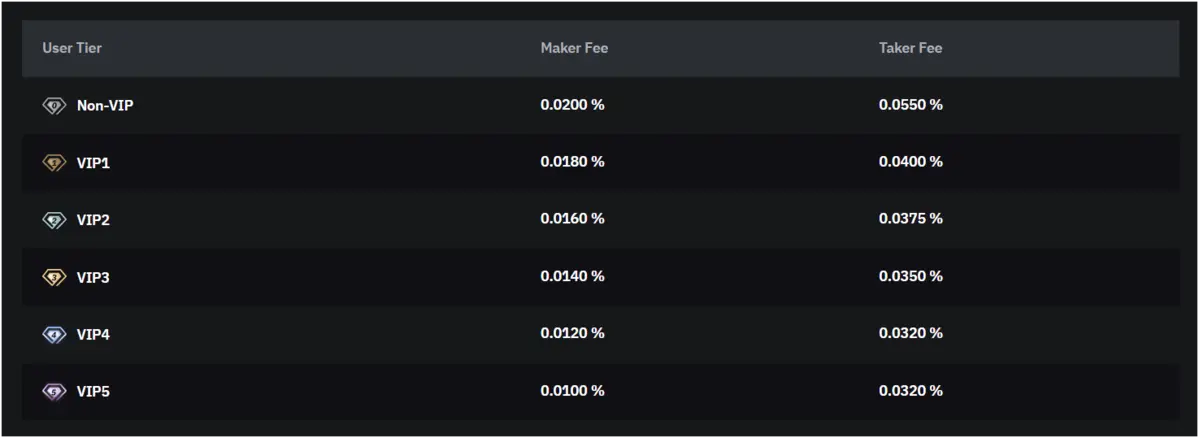Click the VIP2 taker fee 0.0375 %
1199x438 pixels.
coord(910,219)
